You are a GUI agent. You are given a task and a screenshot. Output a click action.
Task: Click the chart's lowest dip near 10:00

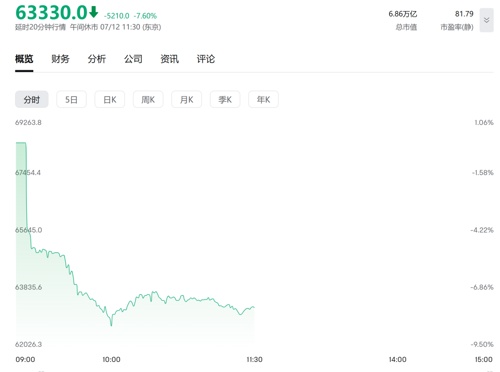click(111, 325)
